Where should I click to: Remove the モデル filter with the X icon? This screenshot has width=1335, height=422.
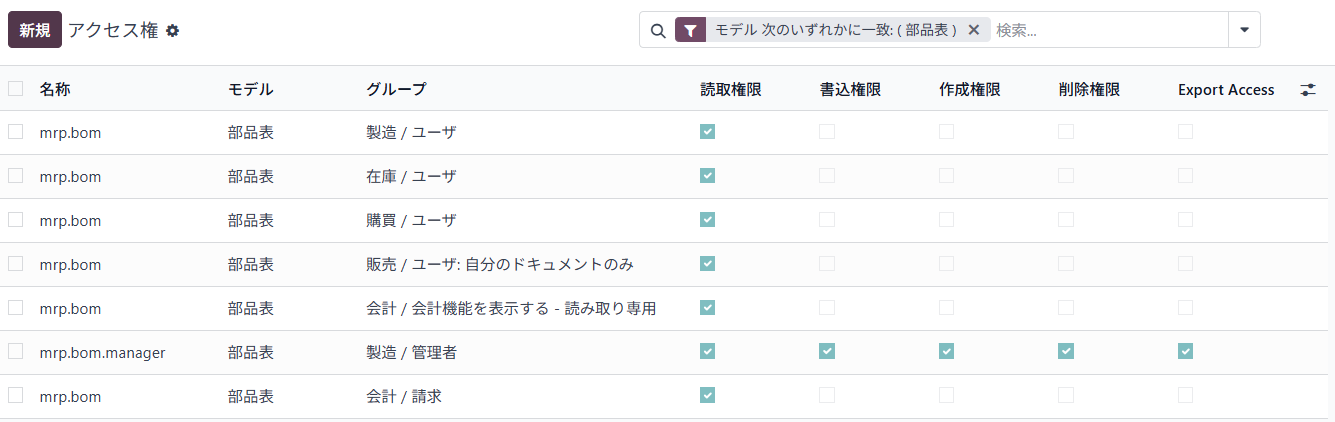(973, 30)
